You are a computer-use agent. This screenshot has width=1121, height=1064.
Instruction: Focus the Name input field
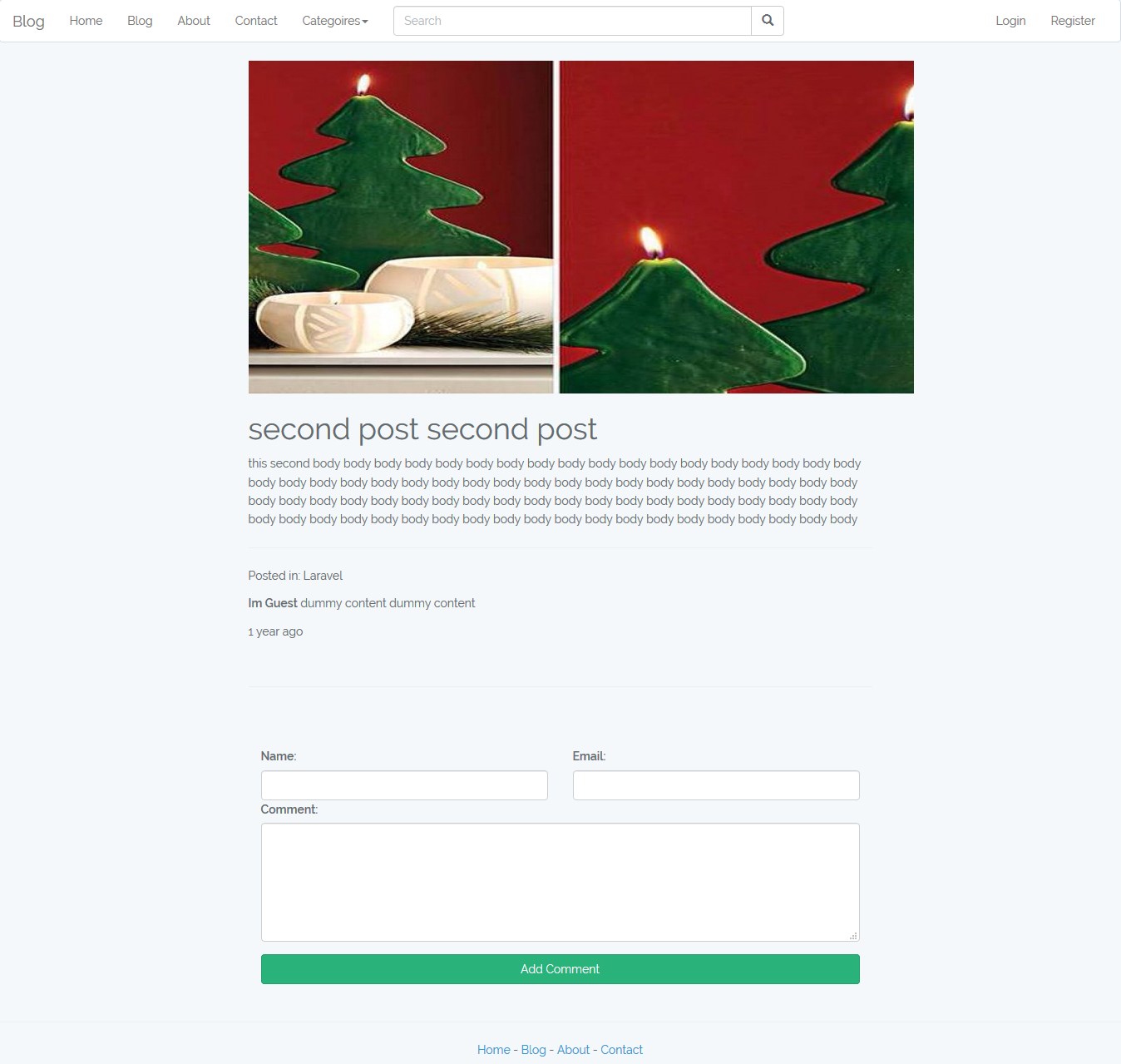click(x=404, y=785)
